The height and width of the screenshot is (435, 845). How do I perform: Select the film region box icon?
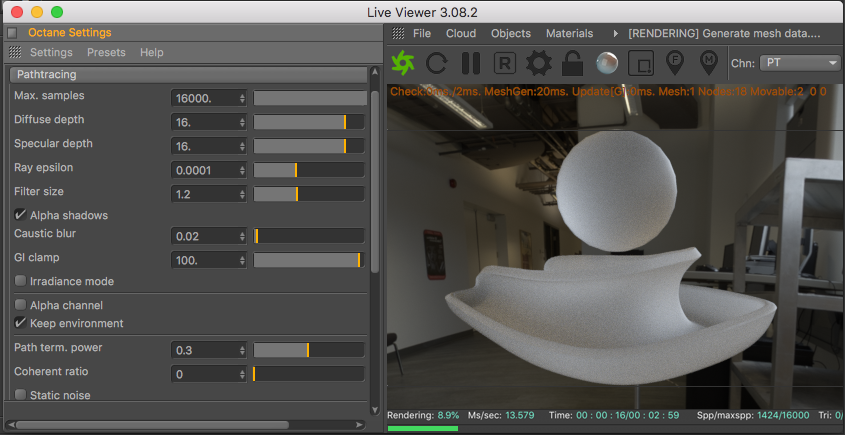[641, 63]
